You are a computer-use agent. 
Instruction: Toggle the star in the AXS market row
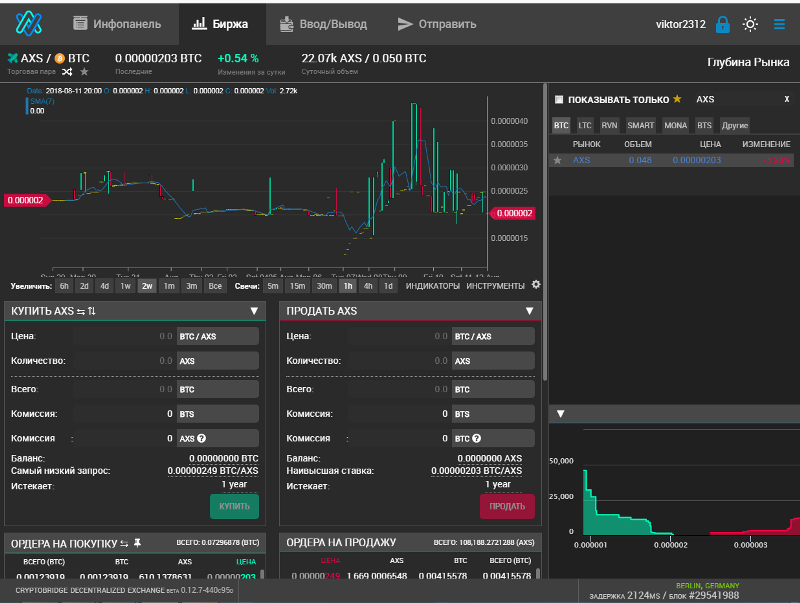coord(558,160)
